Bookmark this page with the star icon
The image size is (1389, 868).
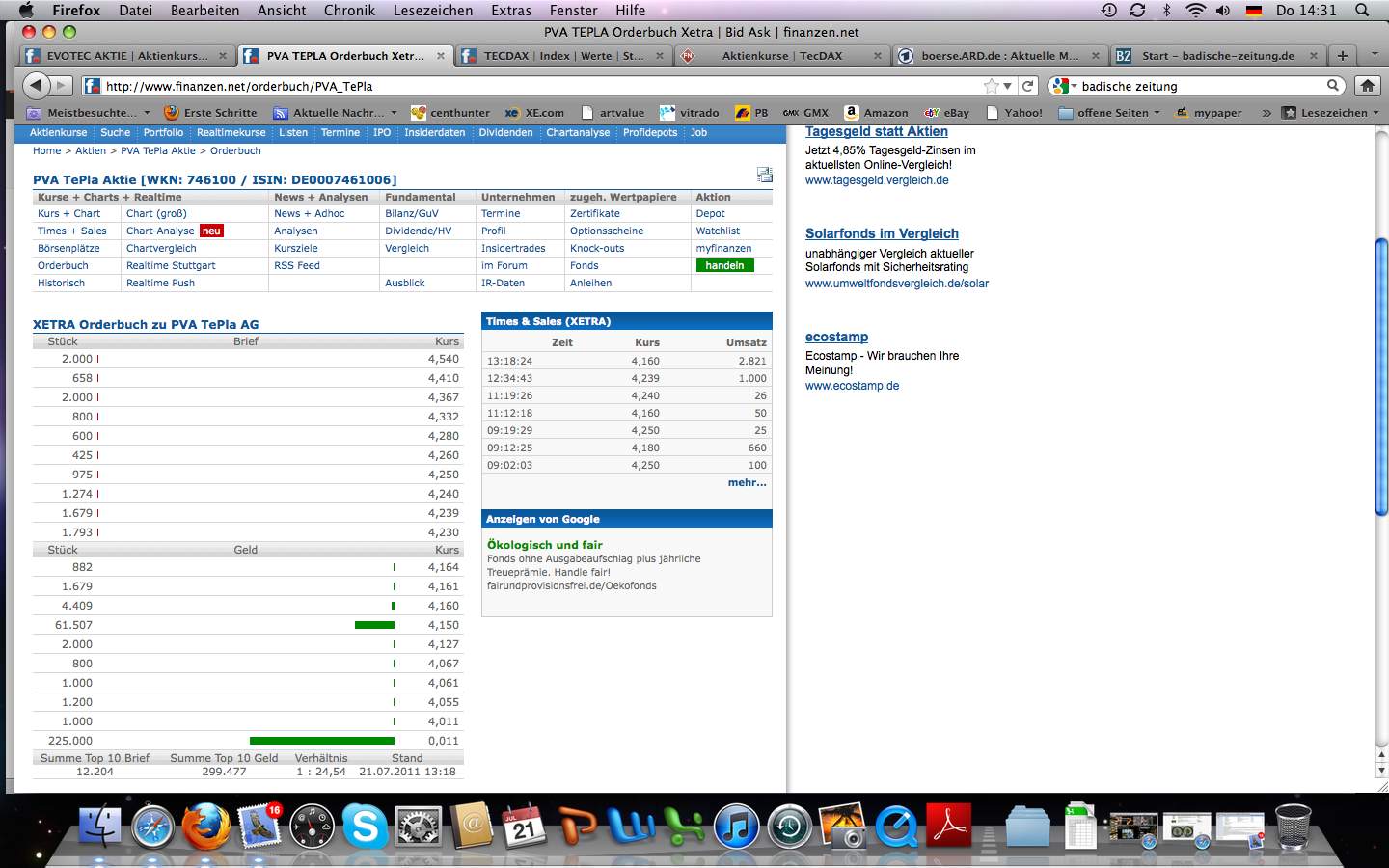coord(991,86)
